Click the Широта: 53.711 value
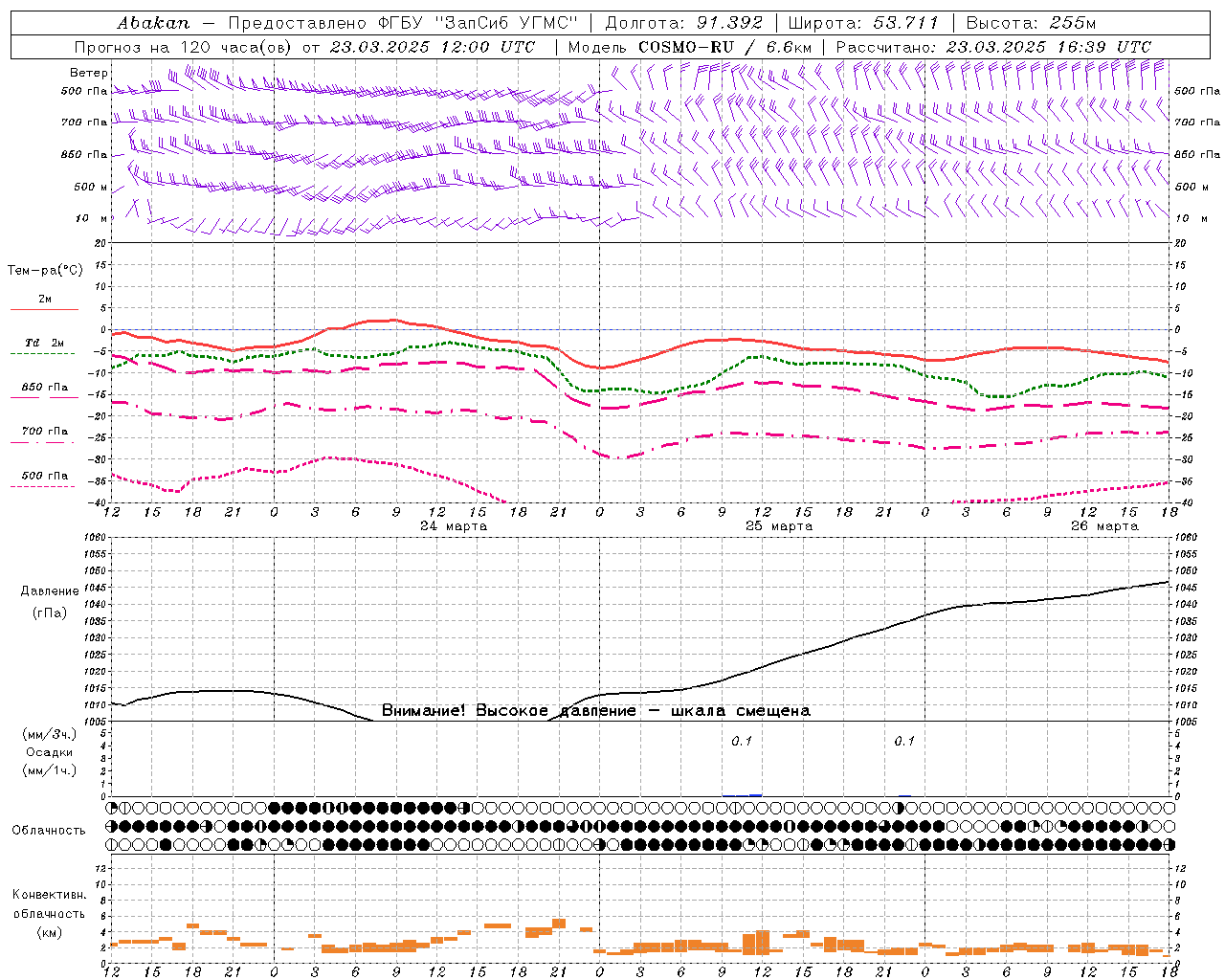The width and height of the screenshot is (1225, 980). pos(864,23)
